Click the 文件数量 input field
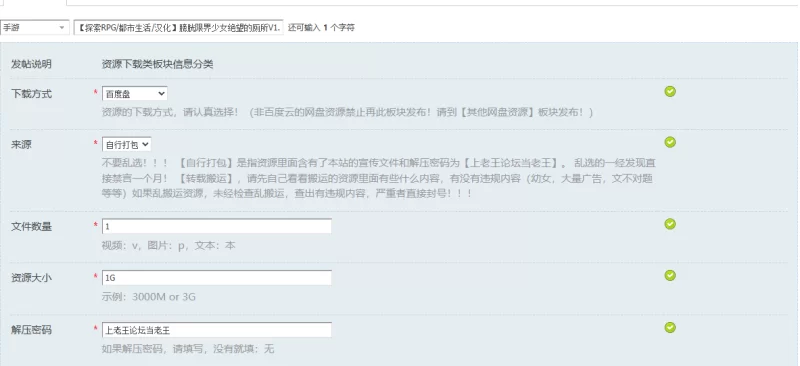Image resolution: width=800 pixels, height=366 pixels. pos(217,226)
